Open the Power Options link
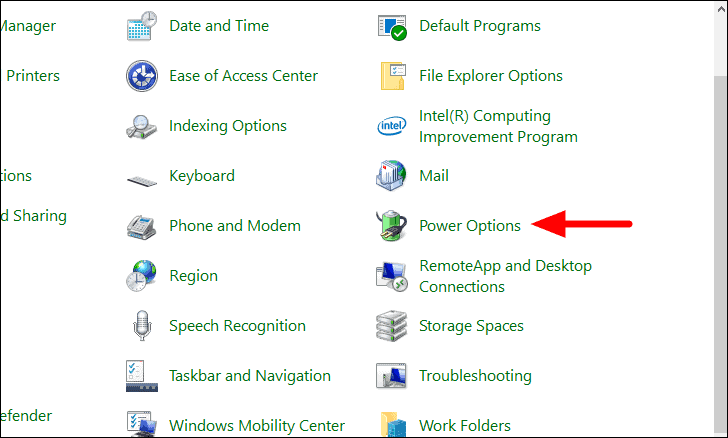728x438 pixels. pyautogui.click(x=469, y=226)
